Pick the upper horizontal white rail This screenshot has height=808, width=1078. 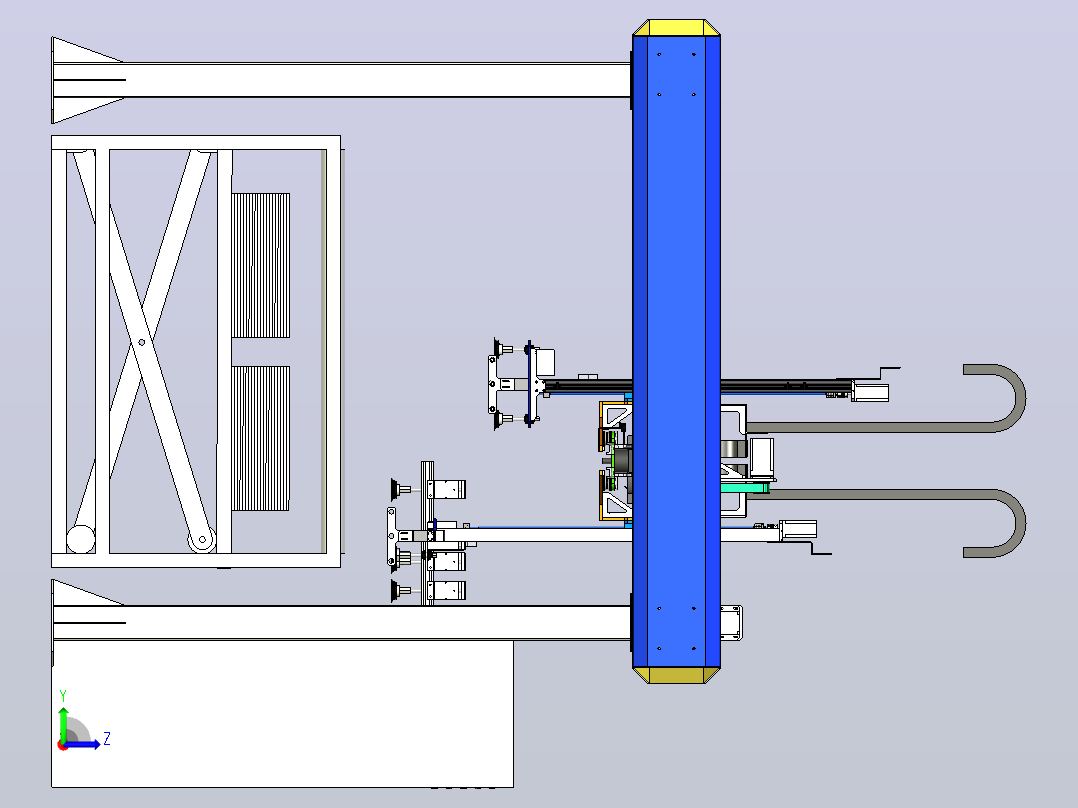tap(342, 80)
